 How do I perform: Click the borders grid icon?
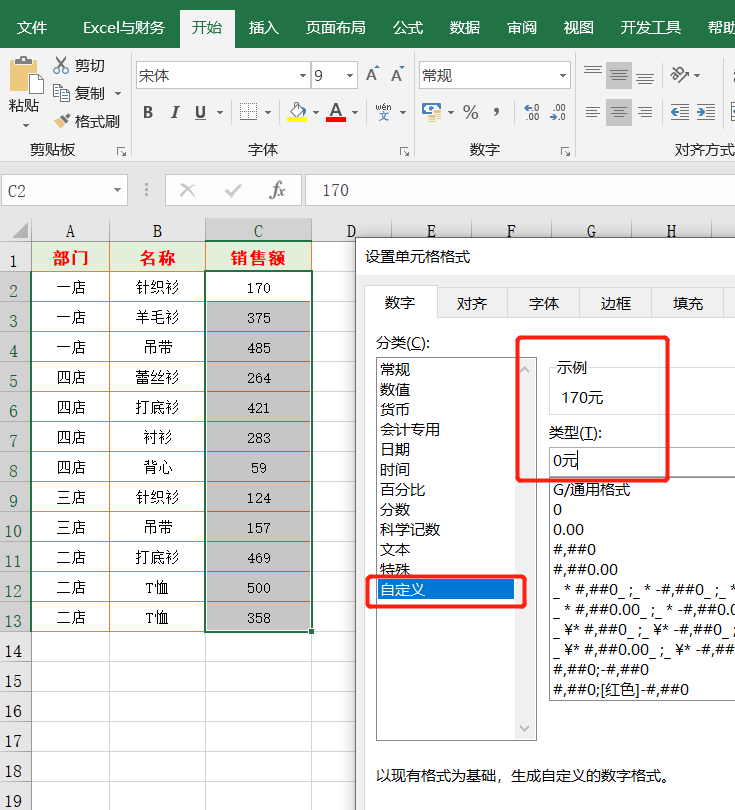point(248,112)
